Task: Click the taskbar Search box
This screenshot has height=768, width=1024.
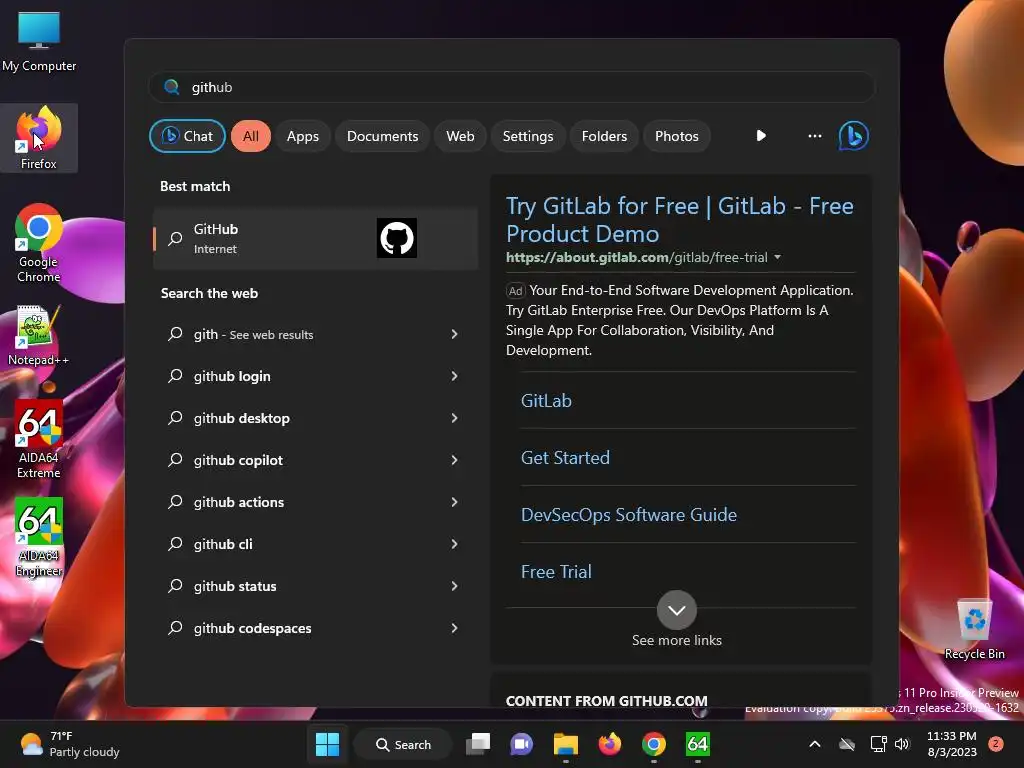Action: (x=402, y=744)
